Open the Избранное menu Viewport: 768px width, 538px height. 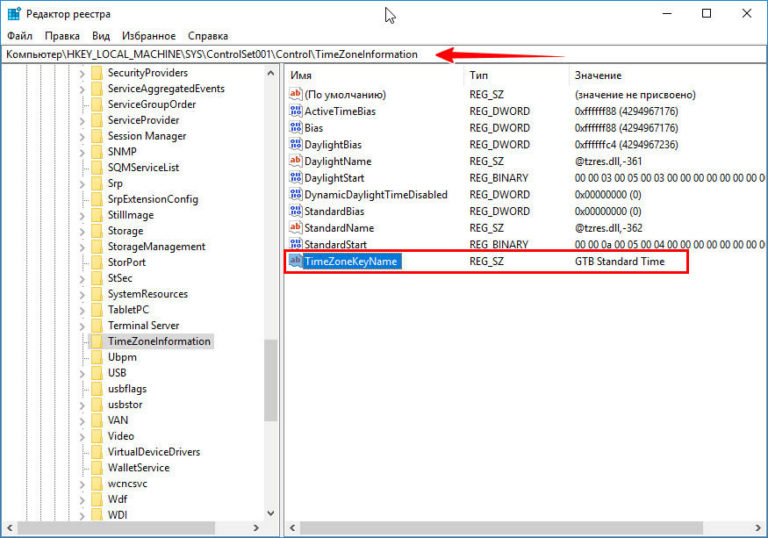tap(146, 36)
